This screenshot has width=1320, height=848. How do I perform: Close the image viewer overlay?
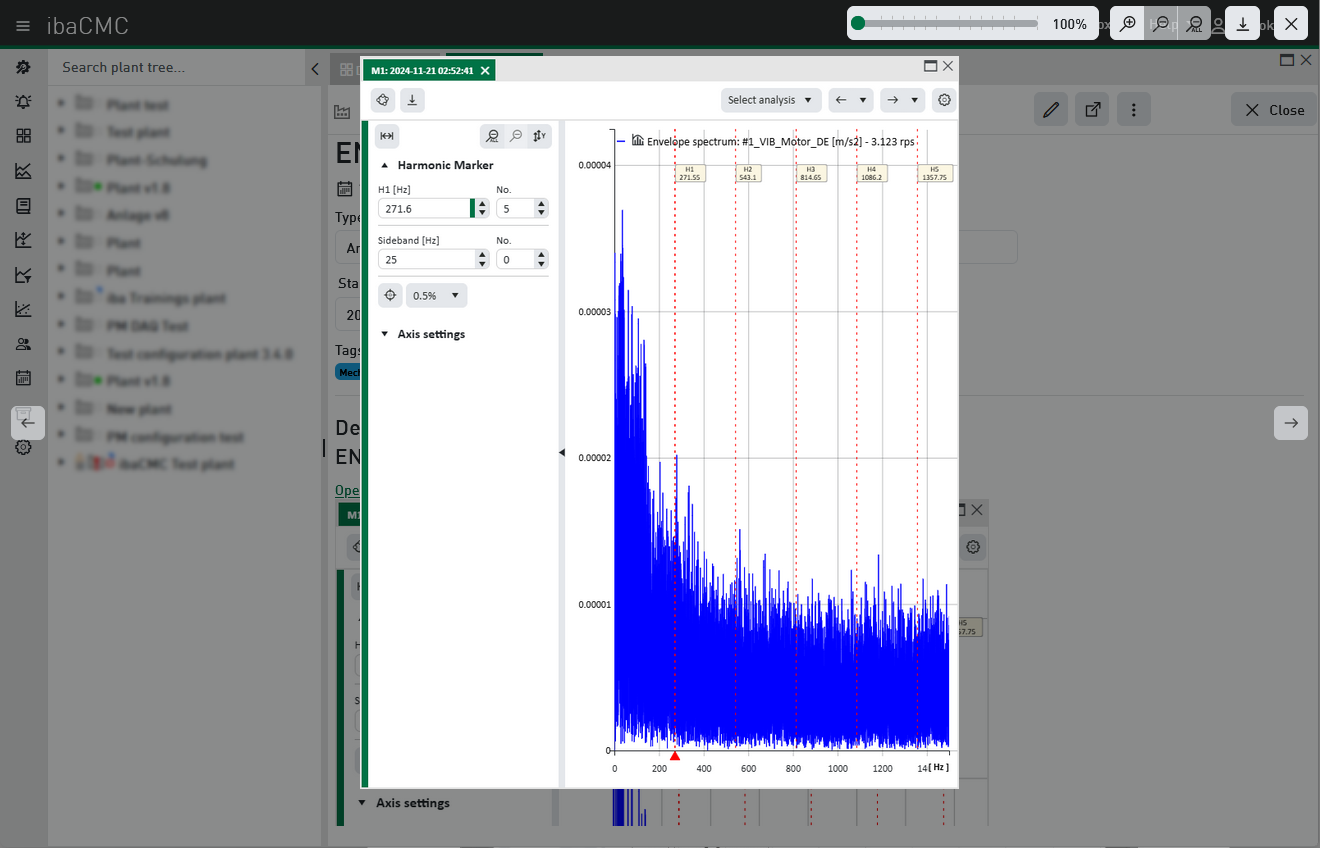[x=1291, y=24]
